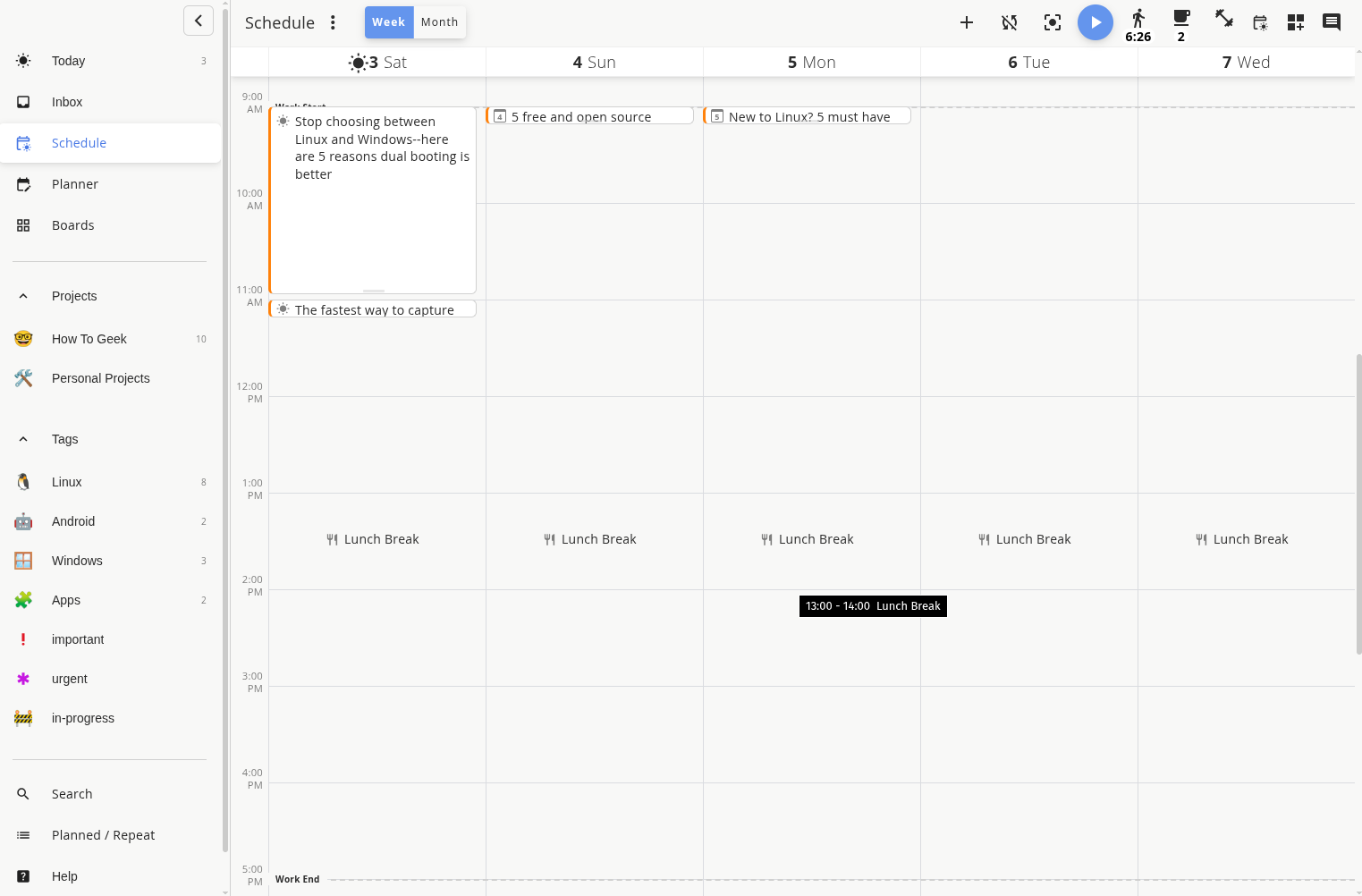Click the '6 Tue' day header

coord(1029,62)
